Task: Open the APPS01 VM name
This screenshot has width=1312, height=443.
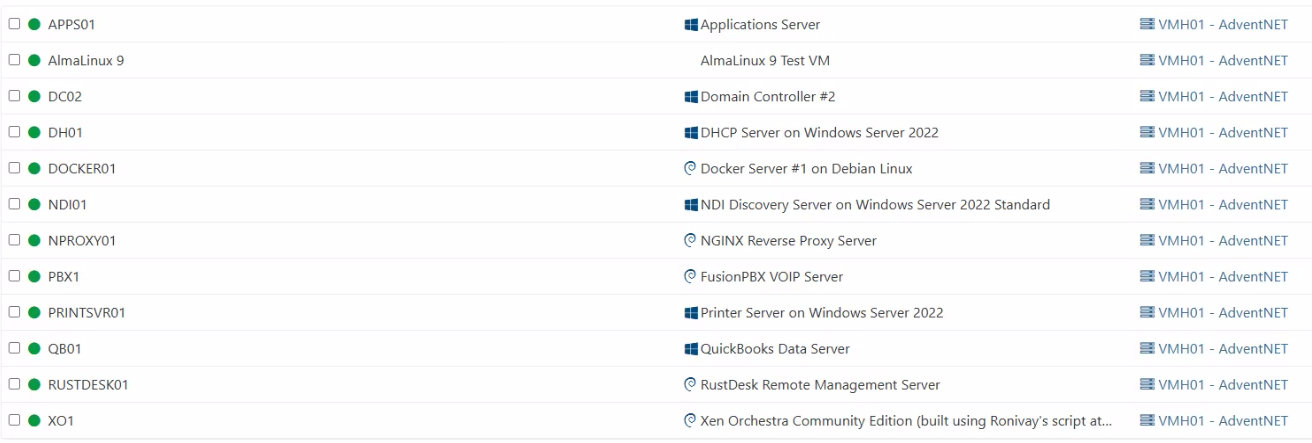Action: pyautogui.click(x=72, y=24)
